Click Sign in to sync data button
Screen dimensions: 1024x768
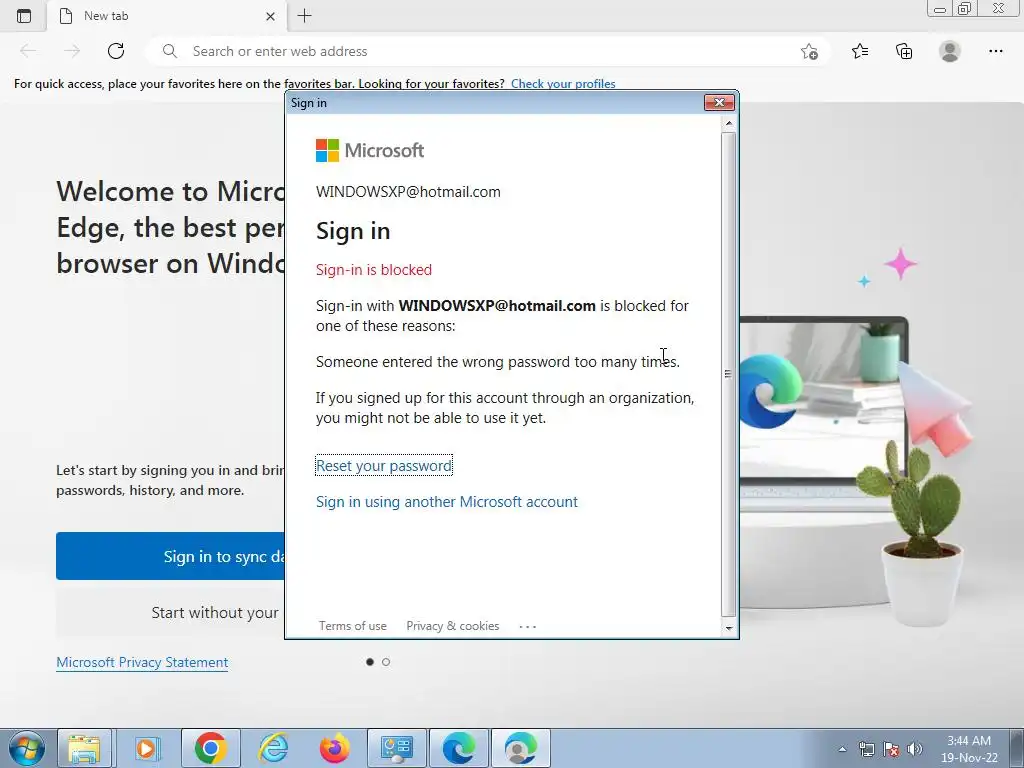click(170, 556)
